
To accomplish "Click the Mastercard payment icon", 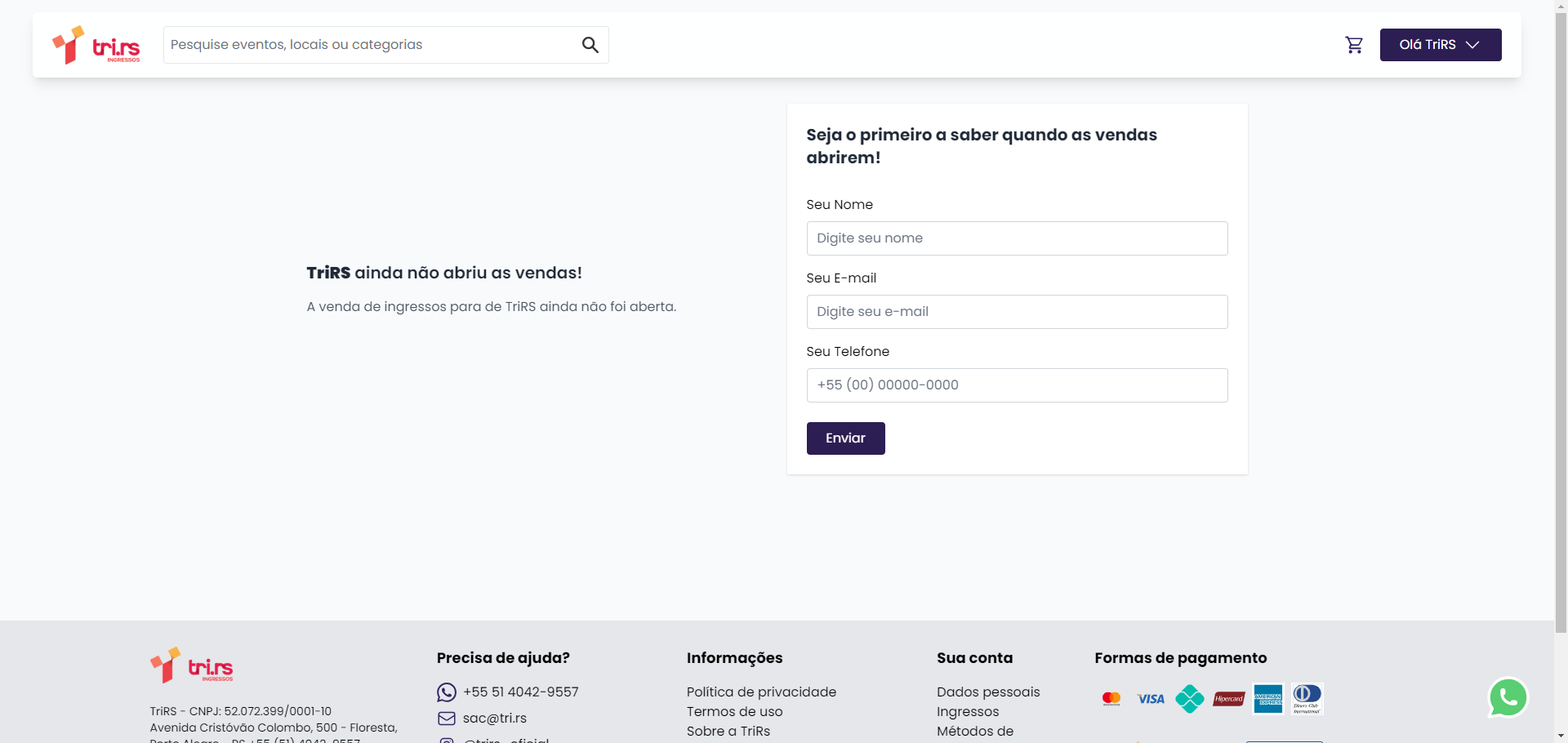I will pyautogui.click(x=1111, y=699).
